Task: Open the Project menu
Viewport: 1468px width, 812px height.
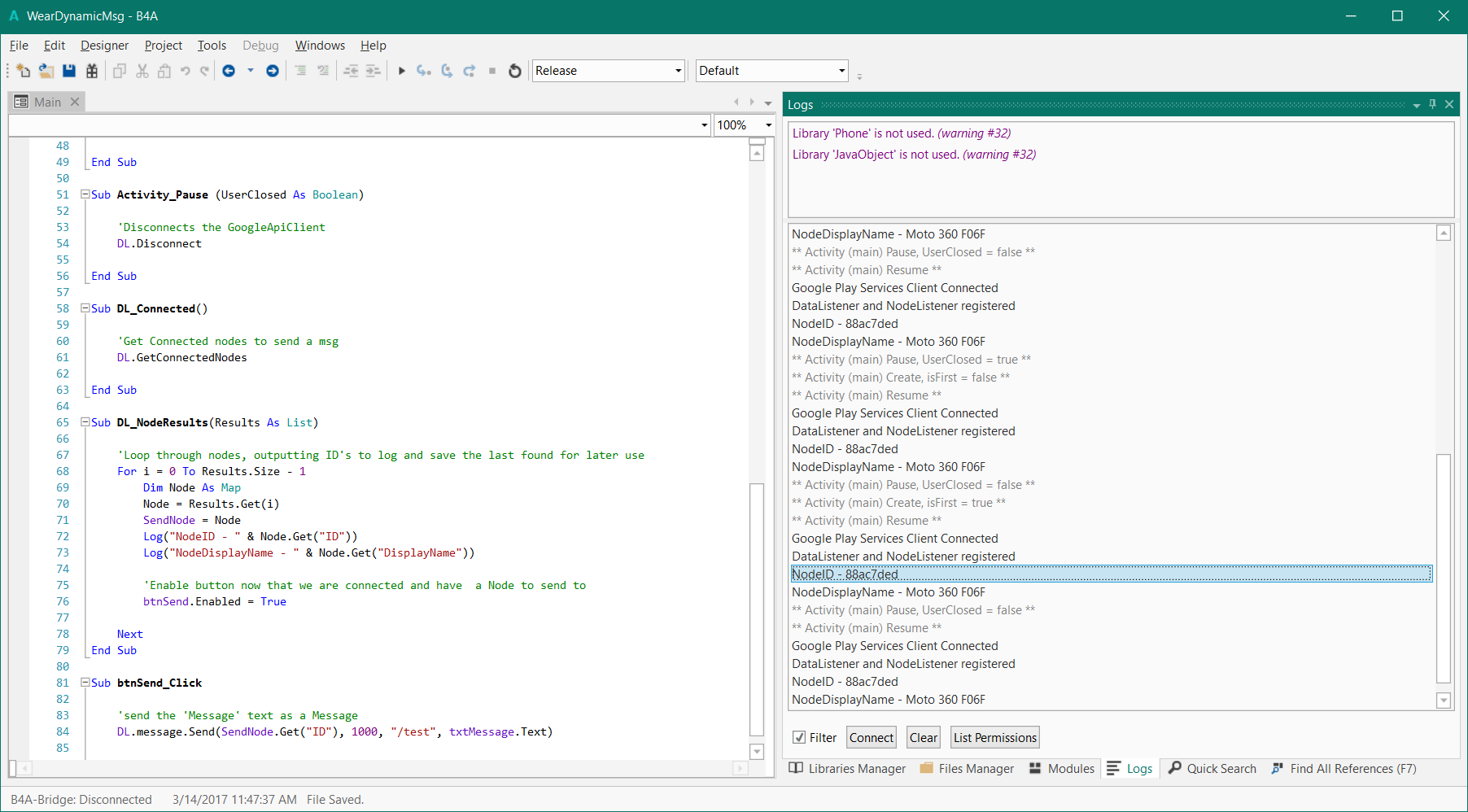Action: tap(164, 46)
